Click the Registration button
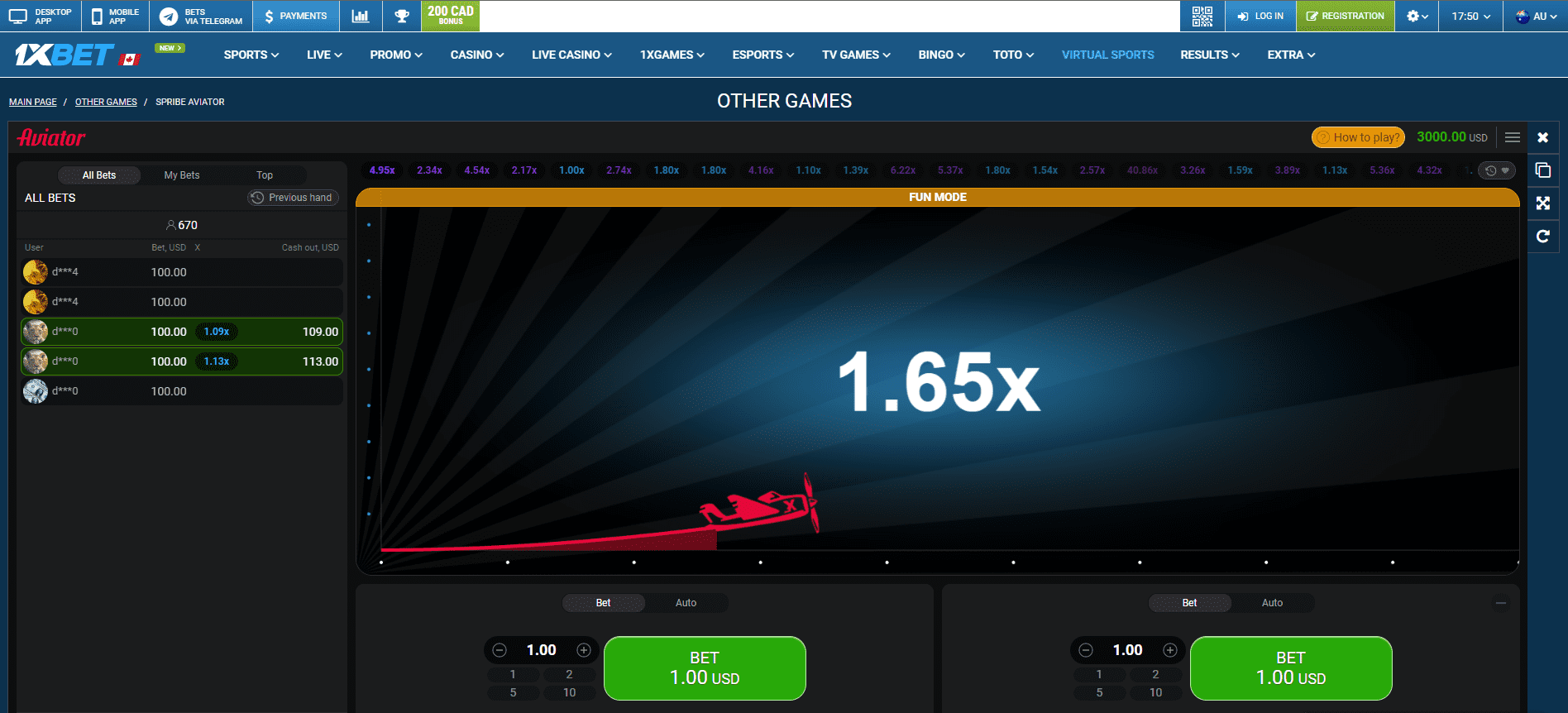The image size is (1568, 713). point(1346,16)
